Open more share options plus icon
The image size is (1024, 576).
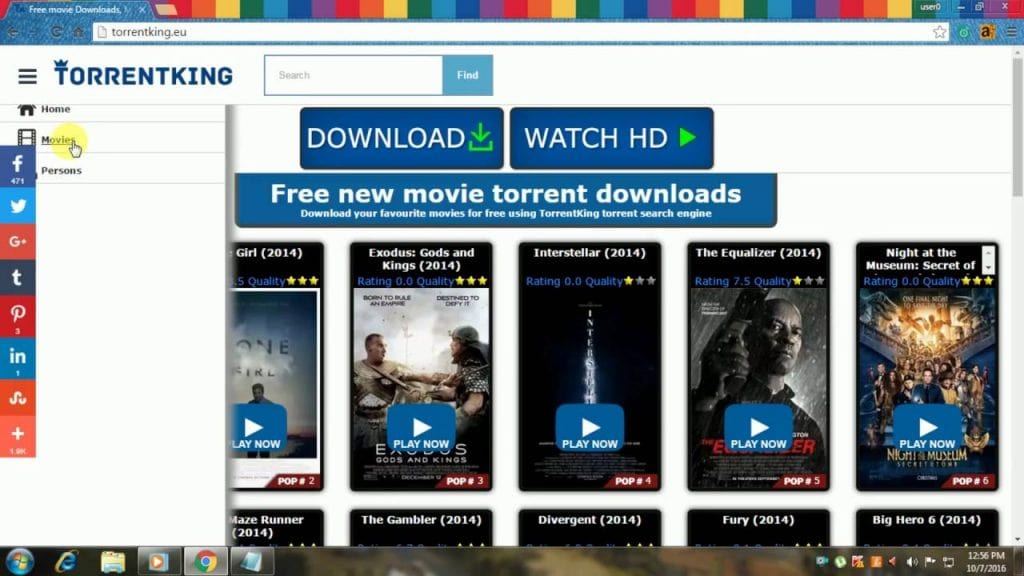click(18, 436)
